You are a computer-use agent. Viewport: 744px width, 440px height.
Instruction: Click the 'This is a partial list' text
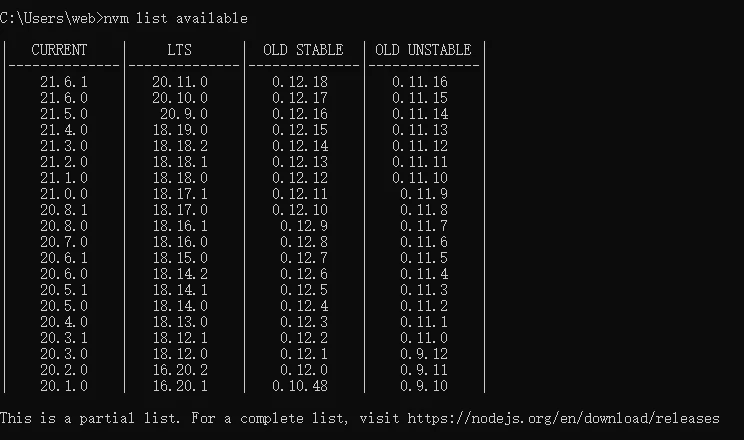(90, 418)
